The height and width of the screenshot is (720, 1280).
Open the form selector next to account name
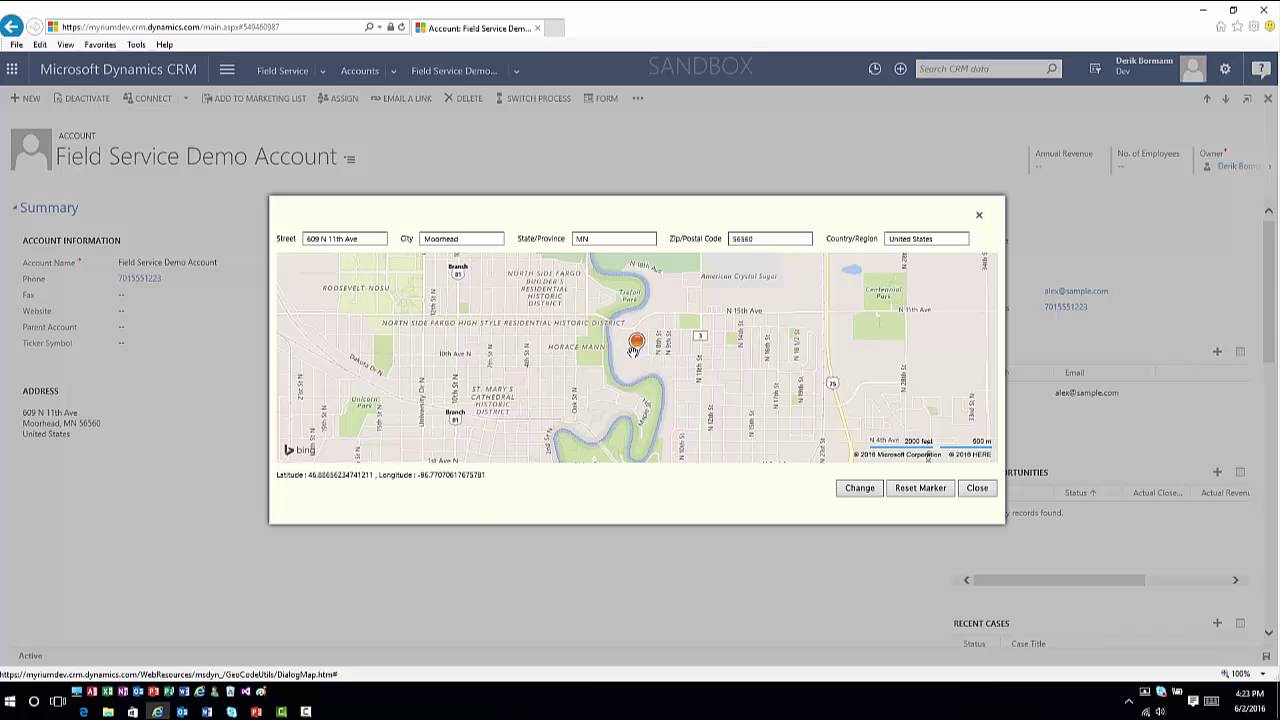pos(349,159)
